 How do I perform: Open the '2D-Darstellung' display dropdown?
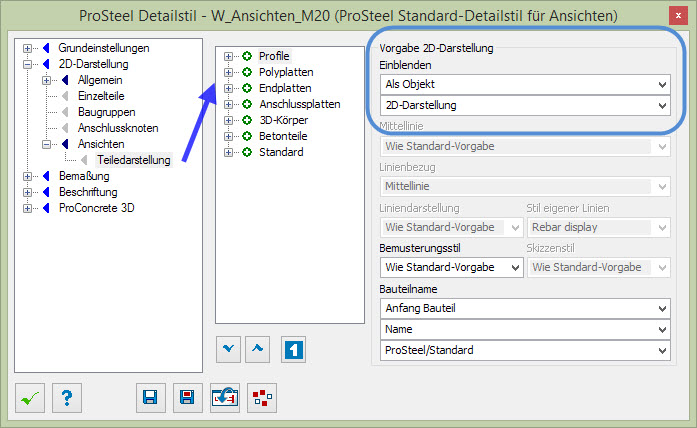(x=525, y=105)
